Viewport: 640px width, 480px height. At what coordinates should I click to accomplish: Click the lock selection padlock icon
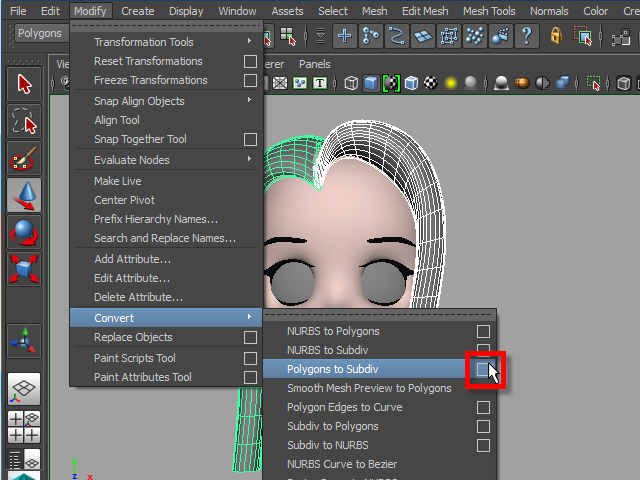556,37
